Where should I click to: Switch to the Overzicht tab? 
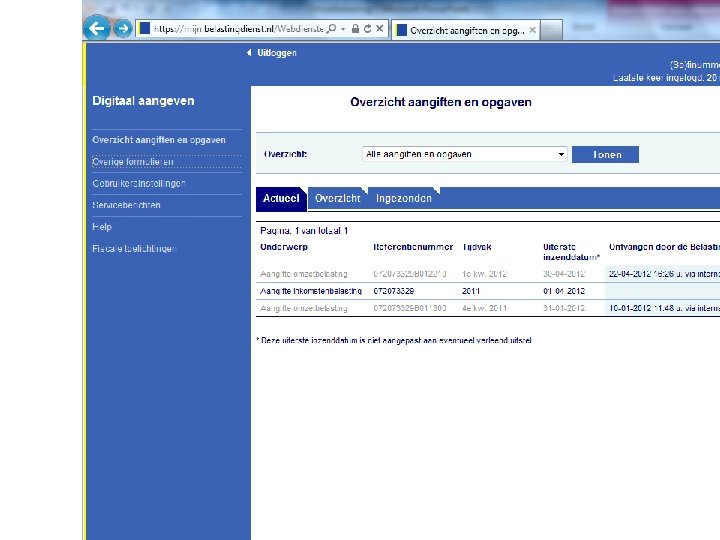pos(338,199)
